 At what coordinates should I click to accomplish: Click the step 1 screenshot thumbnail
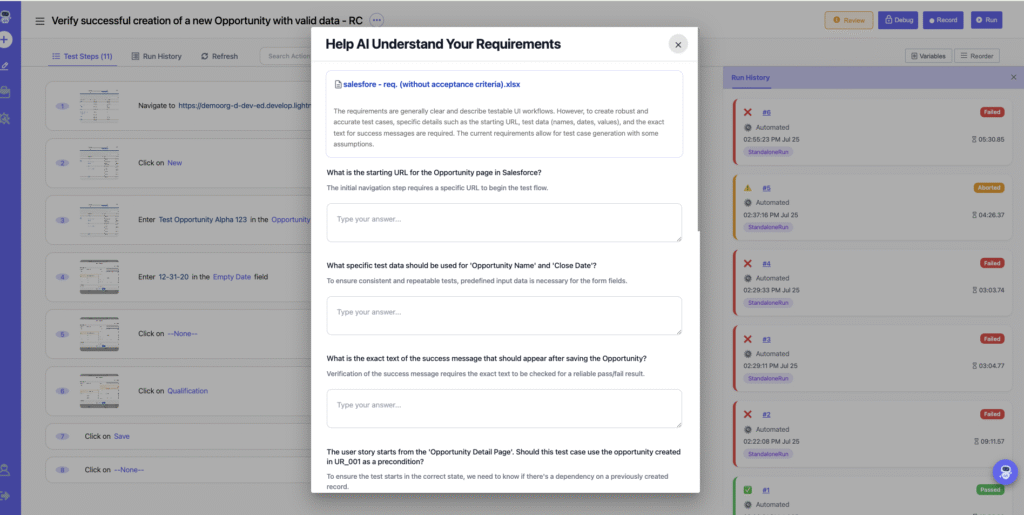tap(100, 105)
